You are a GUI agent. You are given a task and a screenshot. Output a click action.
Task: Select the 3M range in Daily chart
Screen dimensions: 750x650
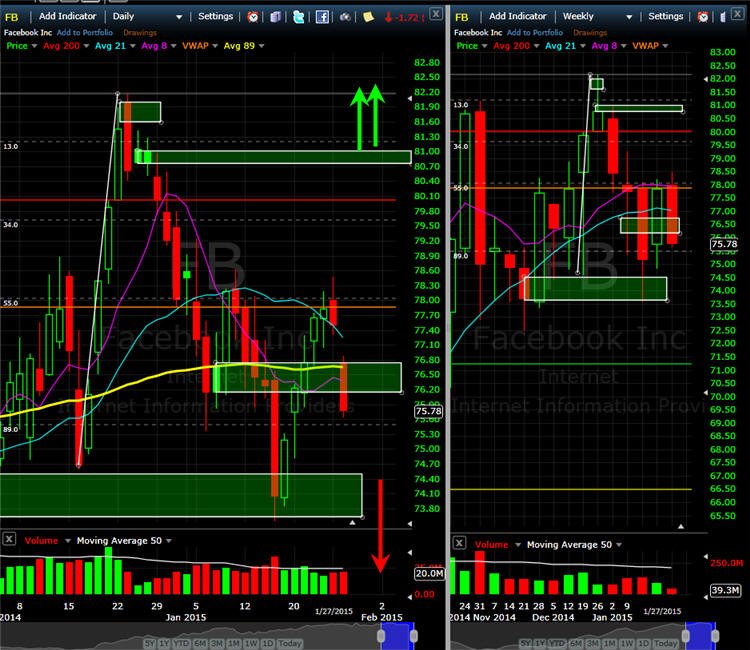click(217, 643)
